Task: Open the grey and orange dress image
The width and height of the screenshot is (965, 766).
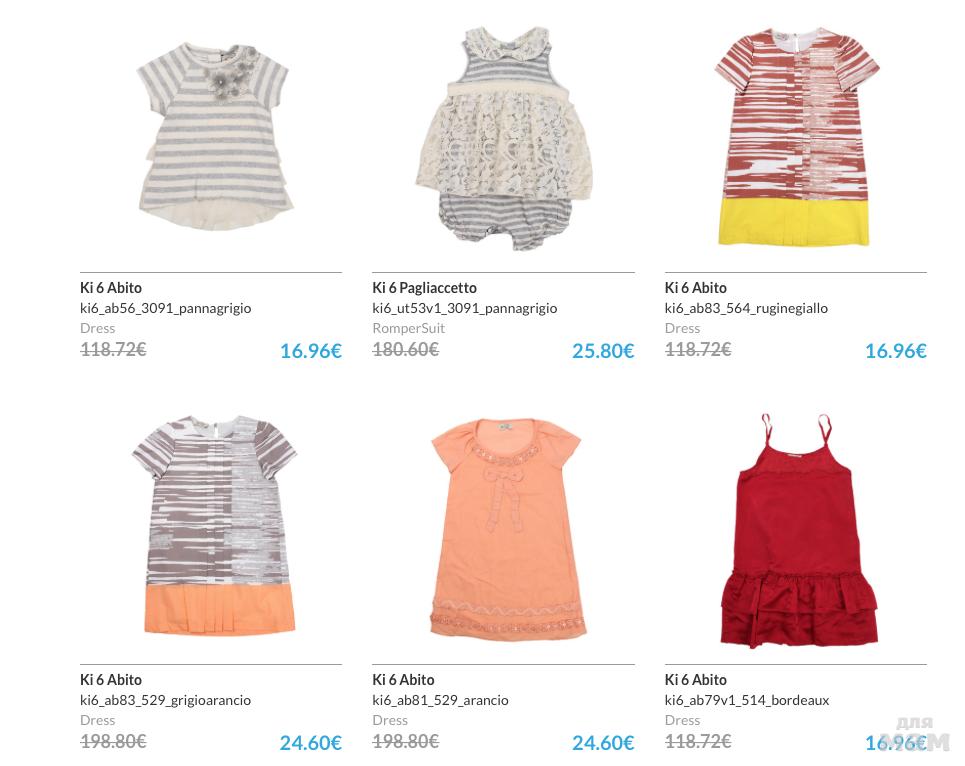Action: click(215, 526)
